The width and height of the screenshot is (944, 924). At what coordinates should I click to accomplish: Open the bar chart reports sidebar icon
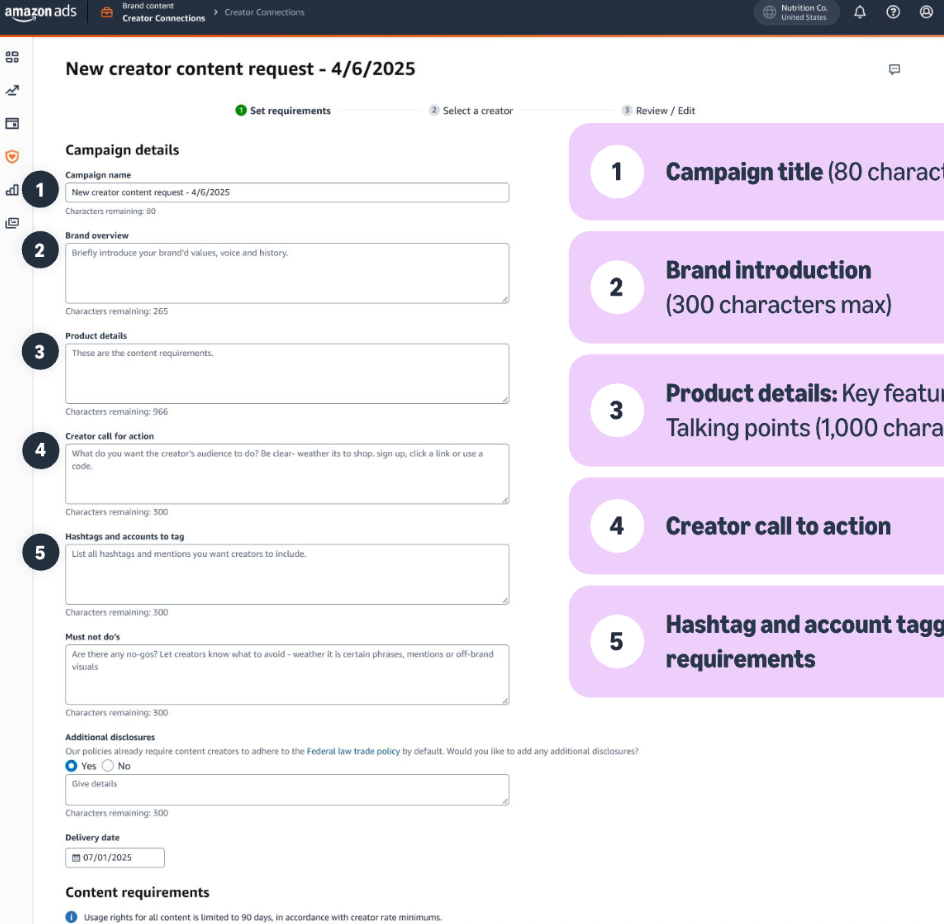[x=12, y=189]
